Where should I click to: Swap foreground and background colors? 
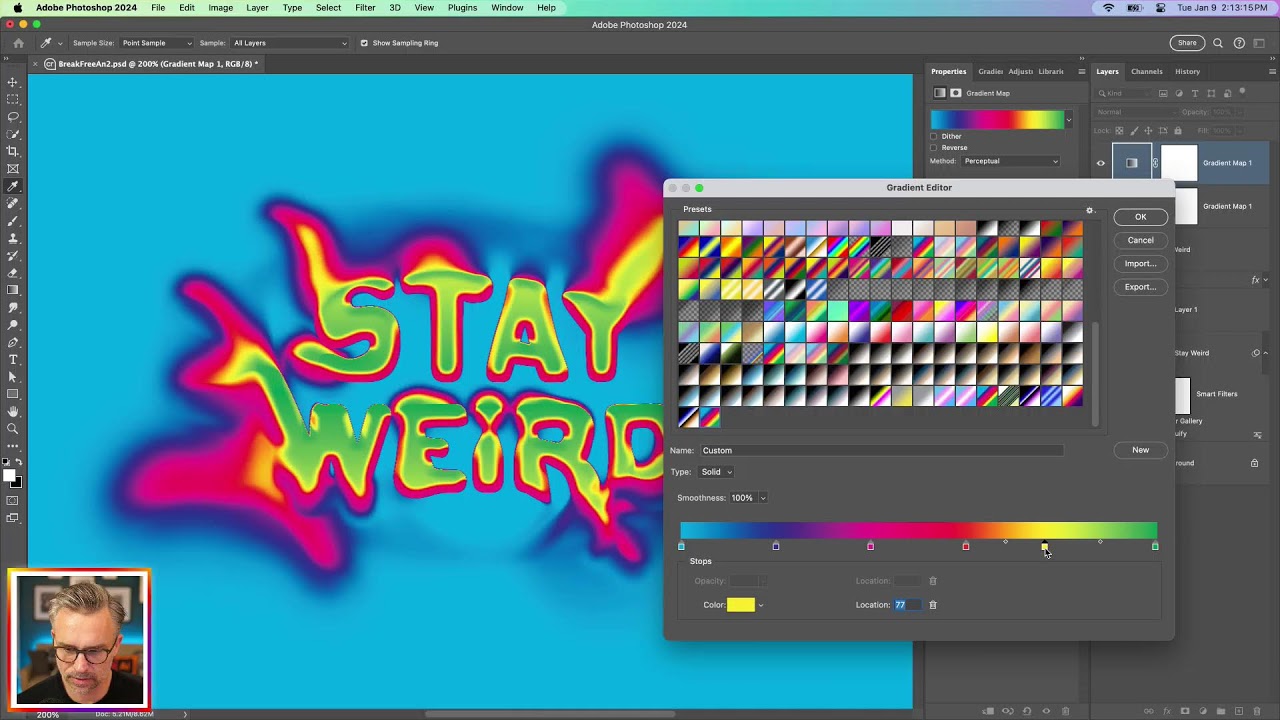tap(19, 462)
